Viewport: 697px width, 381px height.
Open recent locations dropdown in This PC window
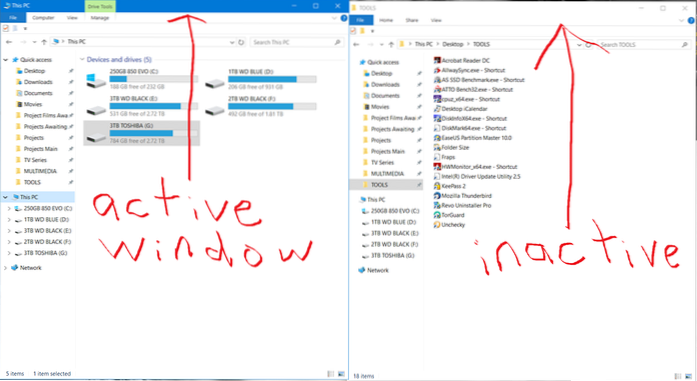click(34, 42)
